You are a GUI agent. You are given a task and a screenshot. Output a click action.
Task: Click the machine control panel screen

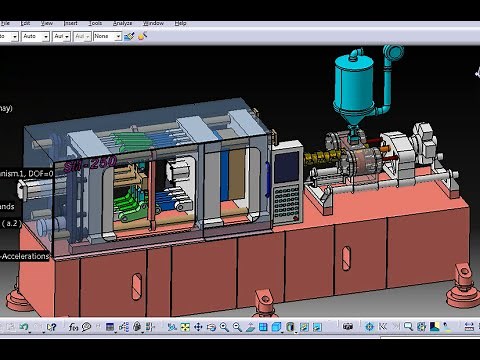click(x=287, y=167)
